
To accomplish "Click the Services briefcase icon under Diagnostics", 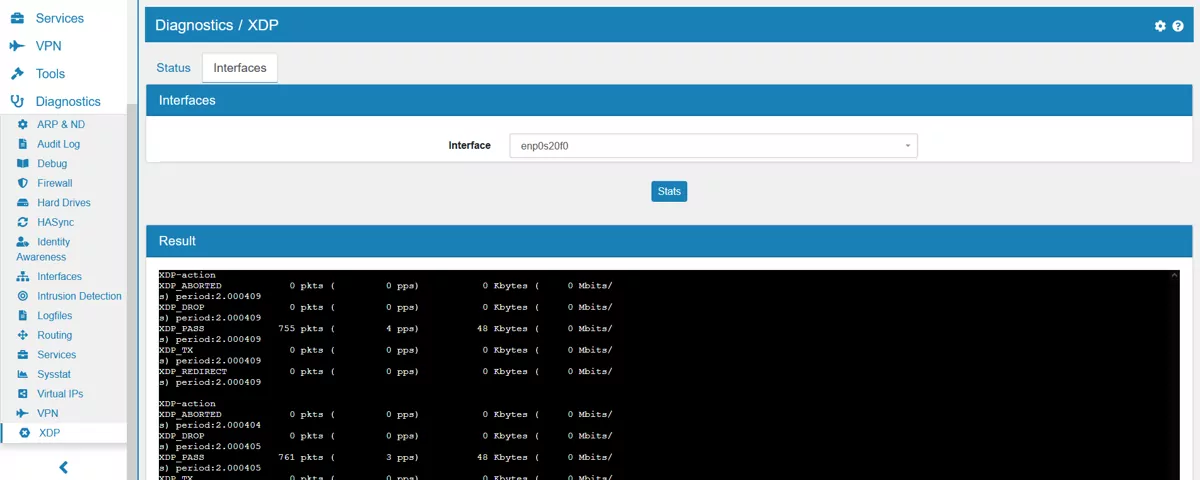I will (x=23, y=355).
